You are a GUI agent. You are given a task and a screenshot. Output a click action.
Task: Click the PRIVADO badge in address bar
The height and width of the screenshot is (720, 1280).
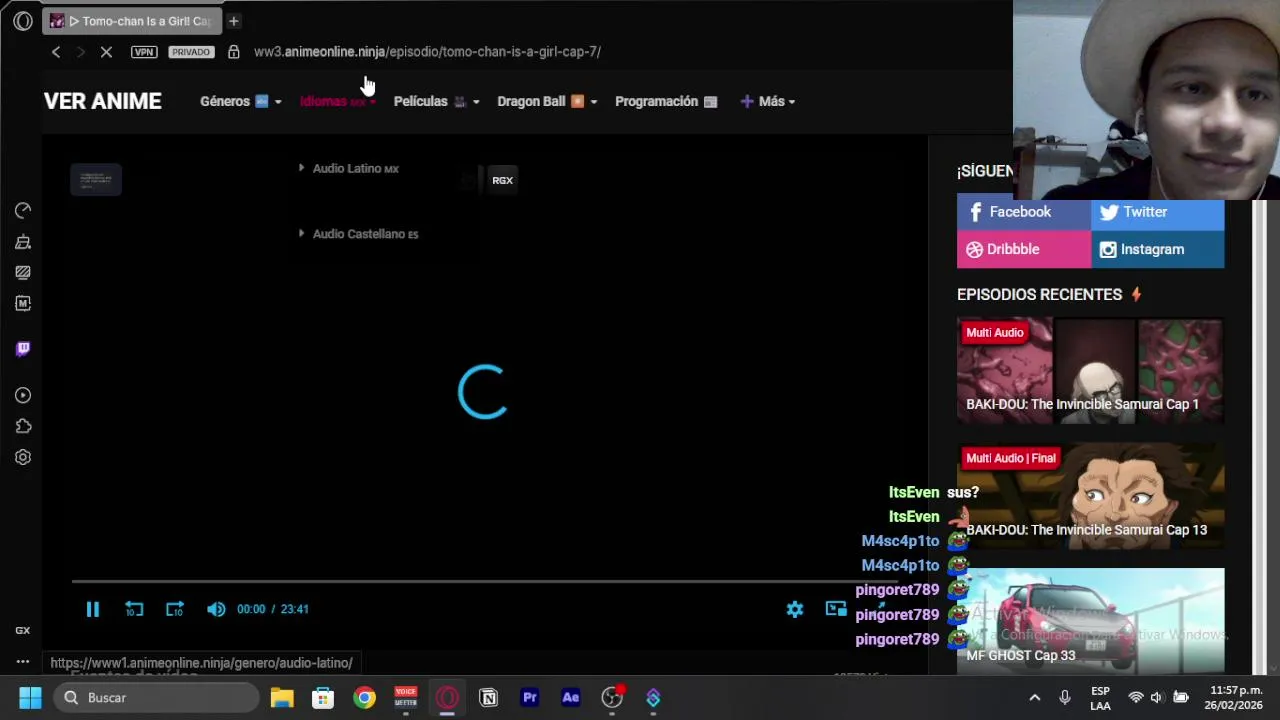point(190,52)
